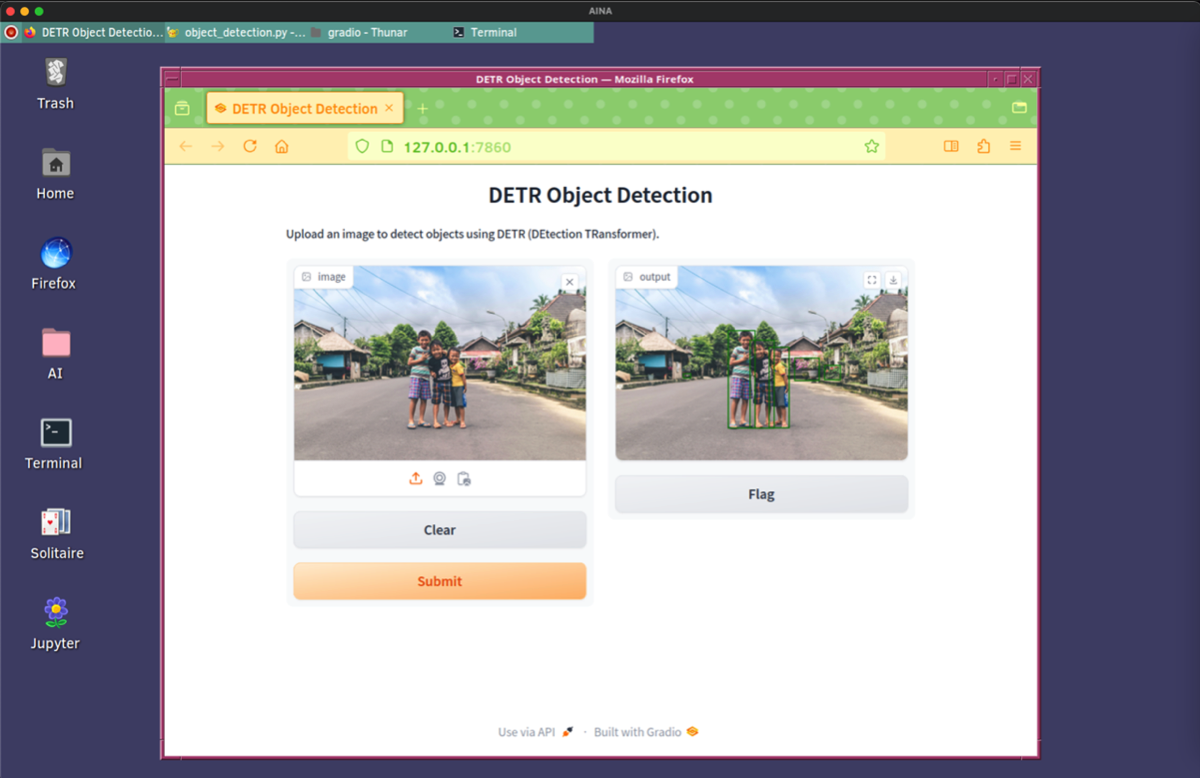Click the Clear button

pos(439,530)
